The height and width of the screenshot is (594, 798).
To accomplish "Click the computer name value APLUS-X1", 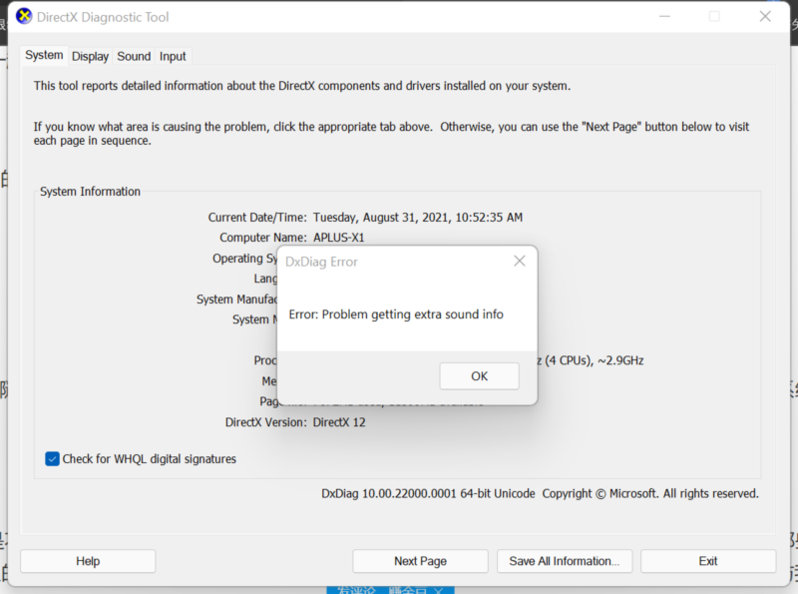I will tap(339, 238).
